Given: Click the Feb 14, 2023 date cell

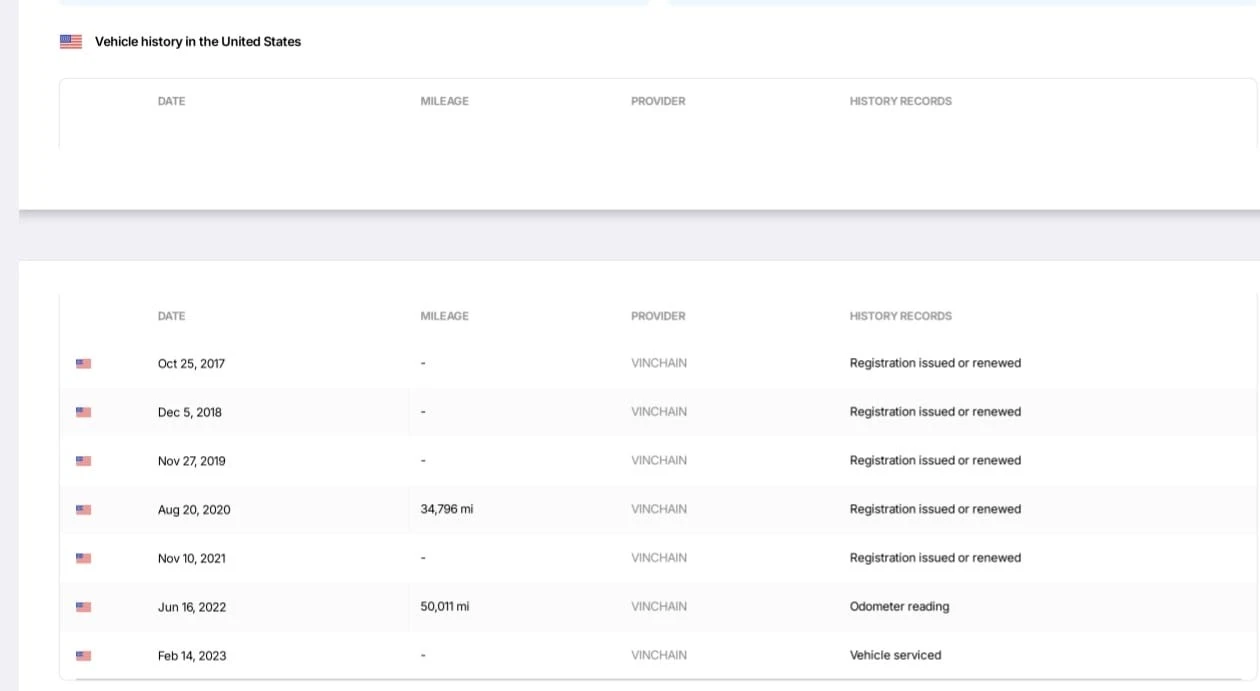Looking at the screenshot, I should (x=192, y=656).
